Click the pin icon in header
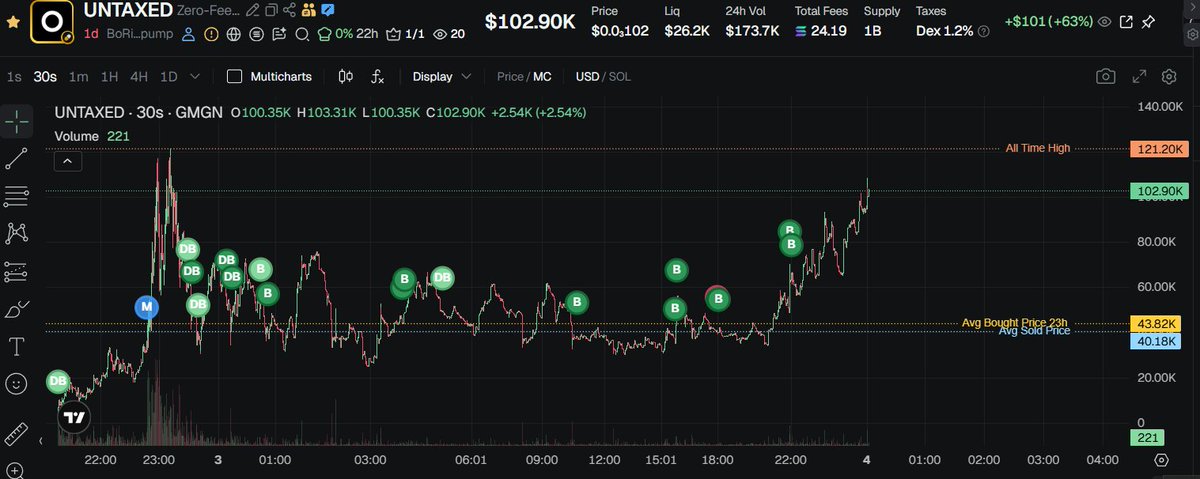The height and width of the screenshot is (479, 1200). pos(1150,21)
